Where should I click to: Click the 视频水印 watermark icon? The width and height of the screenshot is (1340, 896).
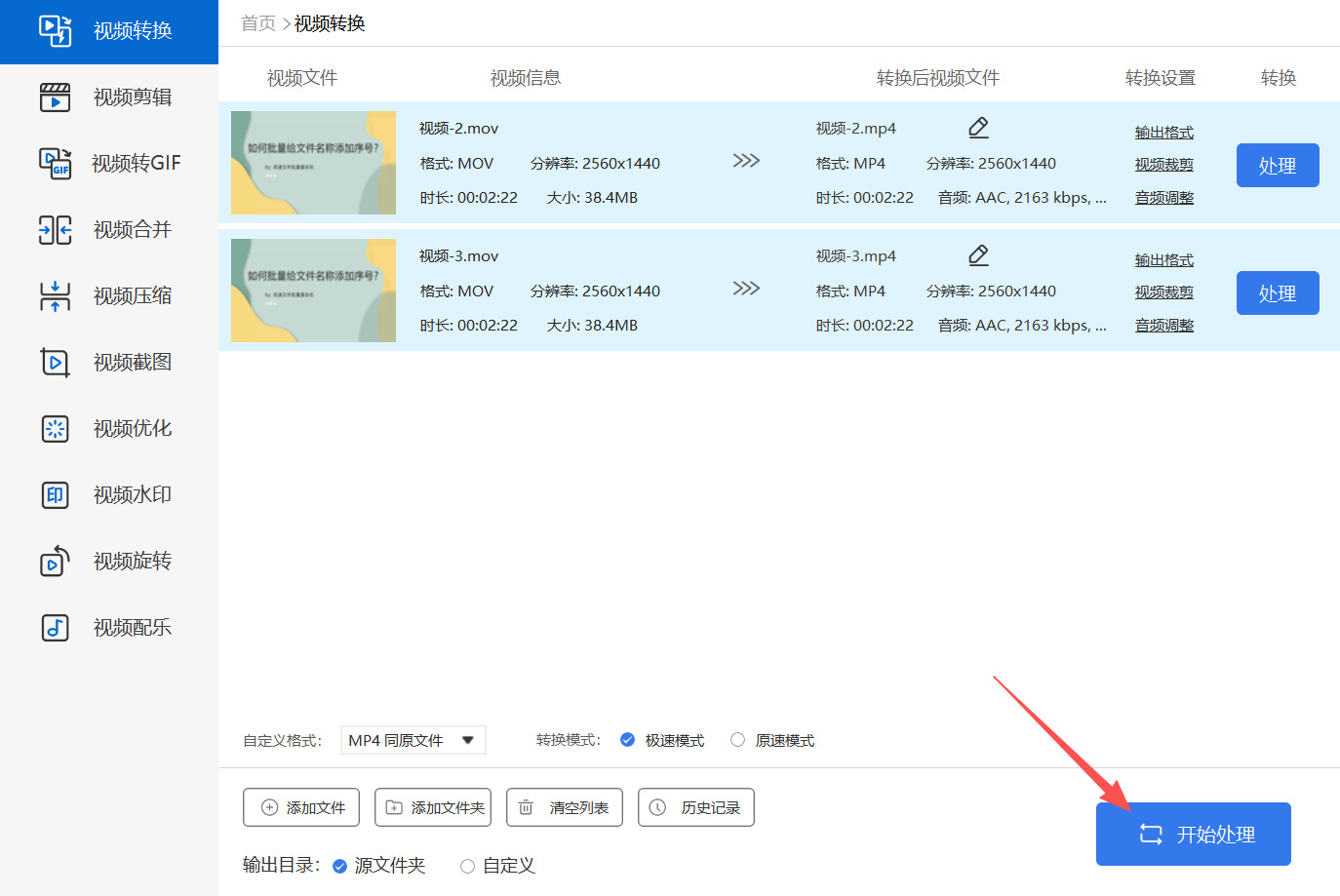(x=55, y=494)
